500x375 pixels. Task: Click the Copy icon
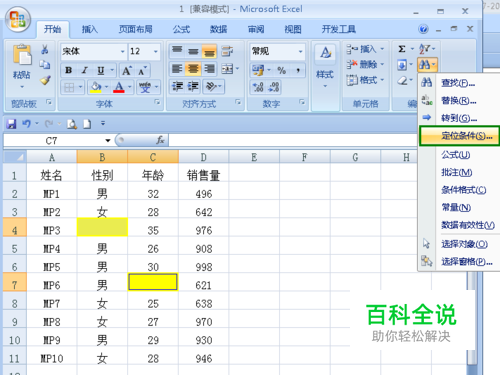(x=45, y=64)
